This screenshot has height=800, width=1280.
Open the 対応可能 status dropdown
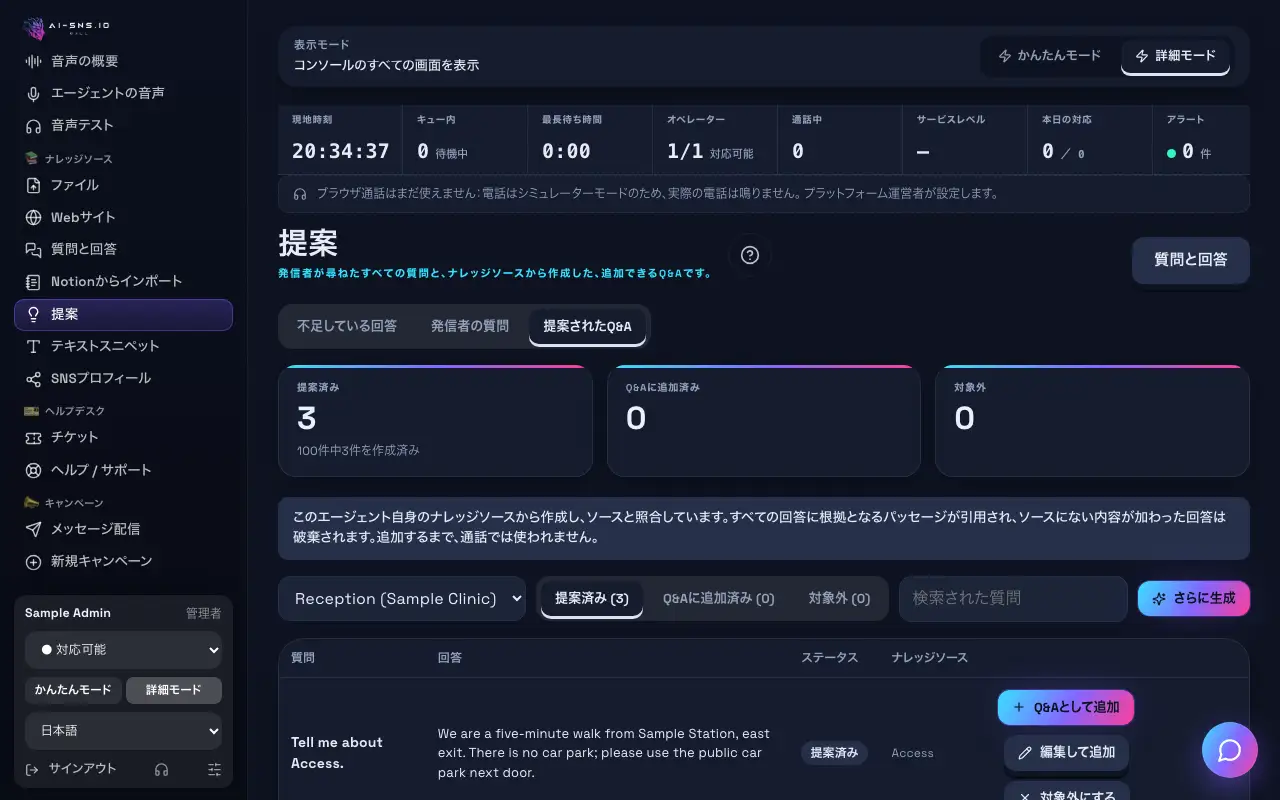(123, 650)
